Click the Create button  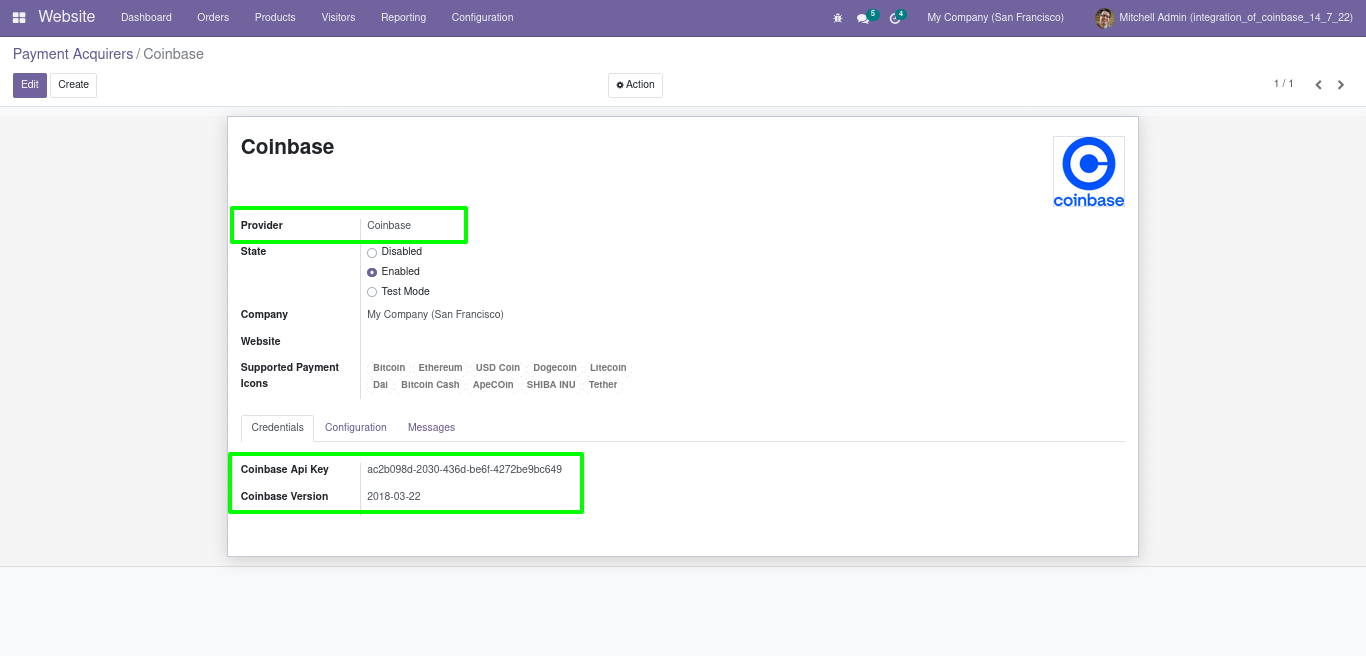click(73, 85)
